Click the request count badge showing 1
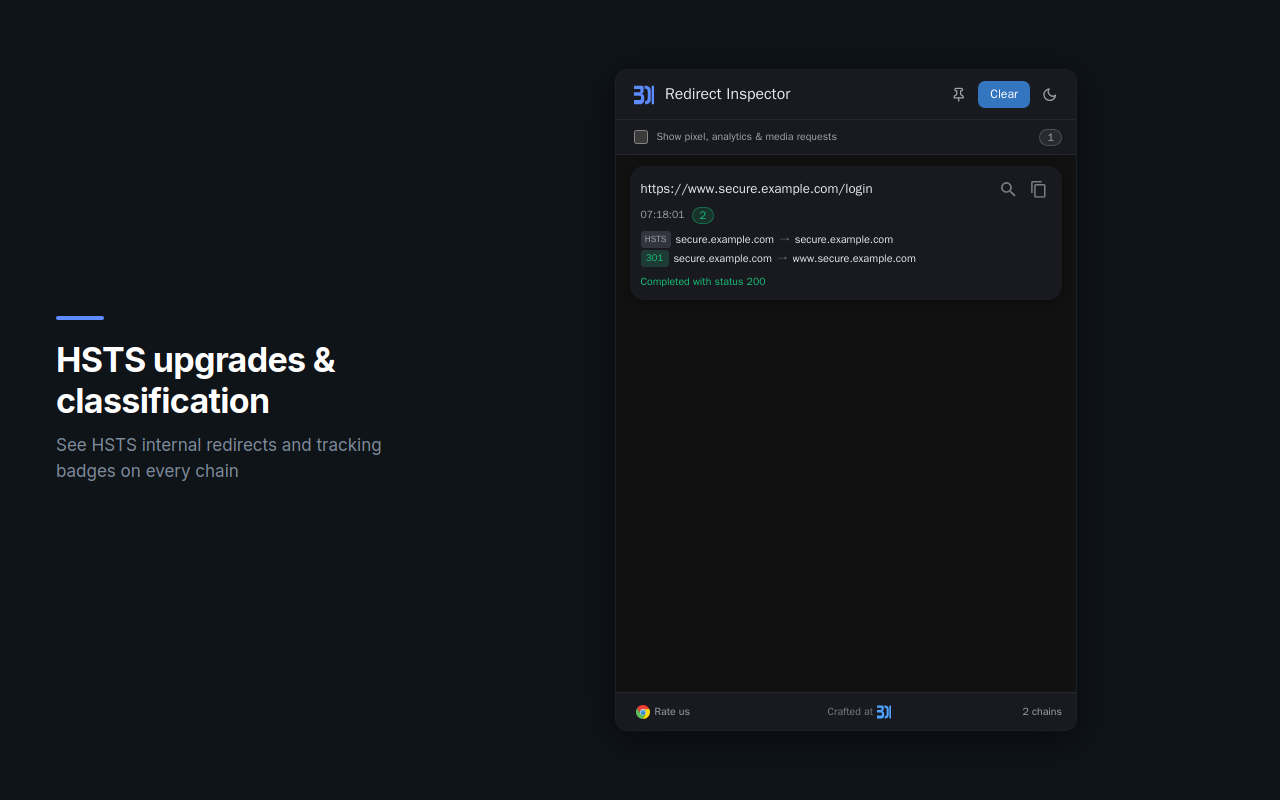Image resolution: width=1280 pixels, height=800 pixels. (1050, 137)
